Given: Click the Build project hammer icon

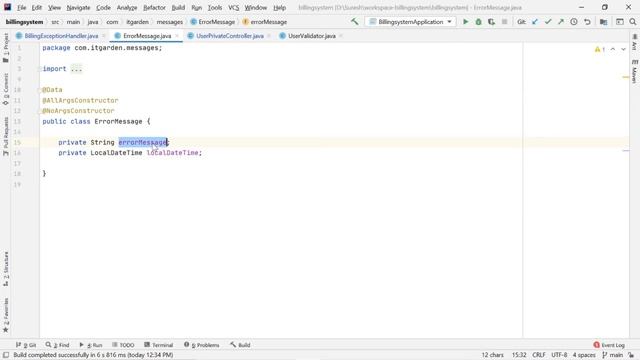Looking at the screenshot, I should pos(354,22).
